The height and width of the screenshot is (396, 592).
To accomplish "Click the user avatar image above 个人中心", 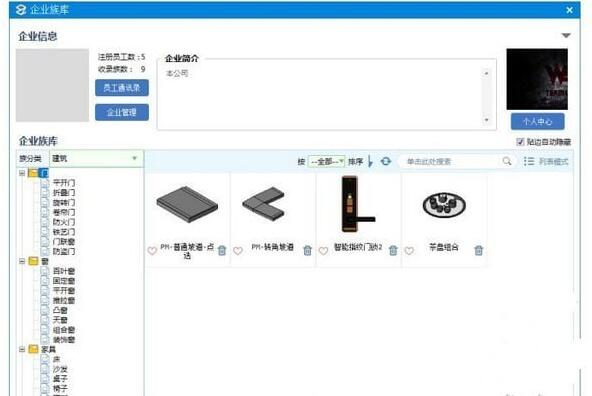I will (x=537, y=79).
